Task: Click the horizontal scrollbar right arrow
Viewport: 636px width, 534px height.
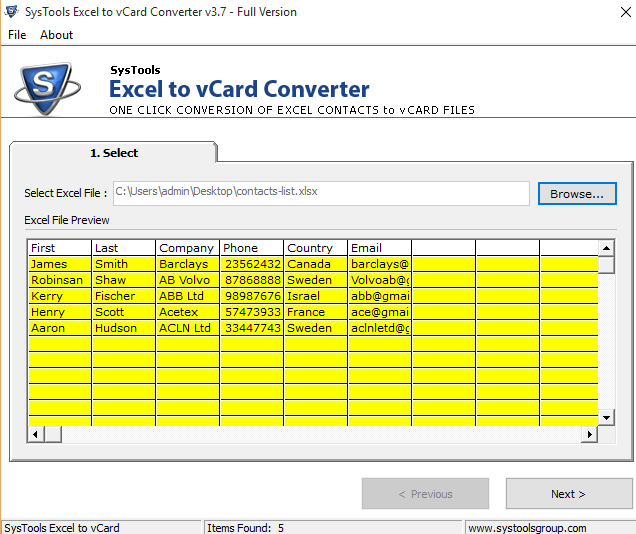Action: (589, 434)
